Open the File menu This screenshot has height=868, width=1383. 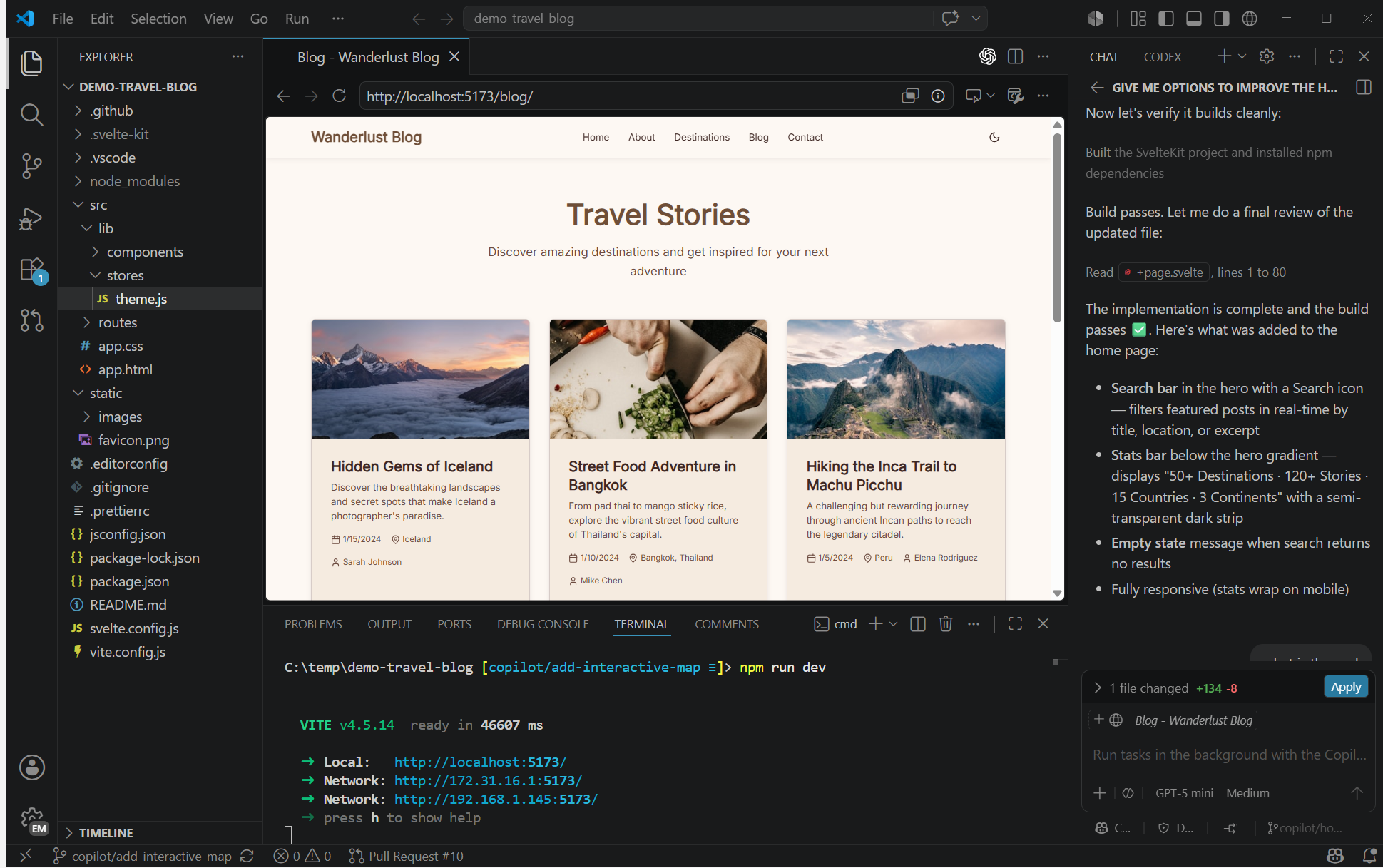pos(63,19)
